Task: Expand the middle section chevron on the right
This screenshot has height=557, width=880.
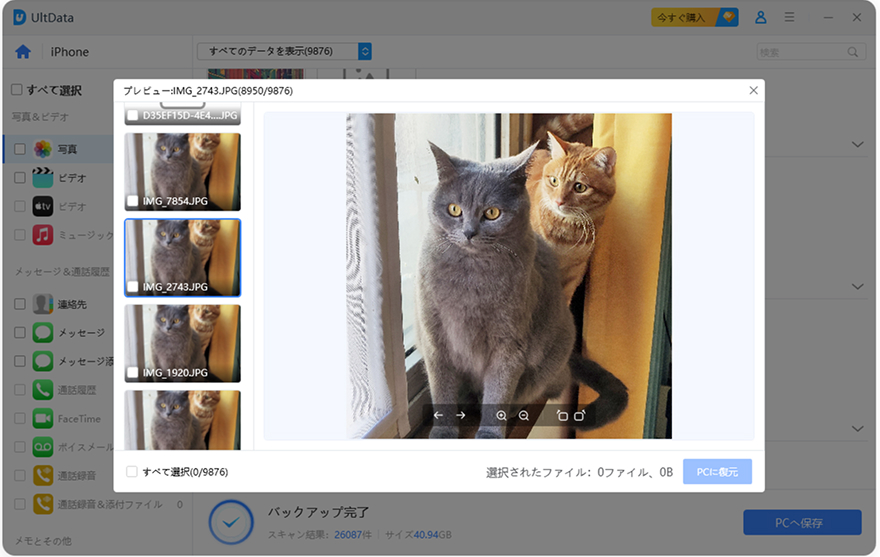Action: click(857, 286)
